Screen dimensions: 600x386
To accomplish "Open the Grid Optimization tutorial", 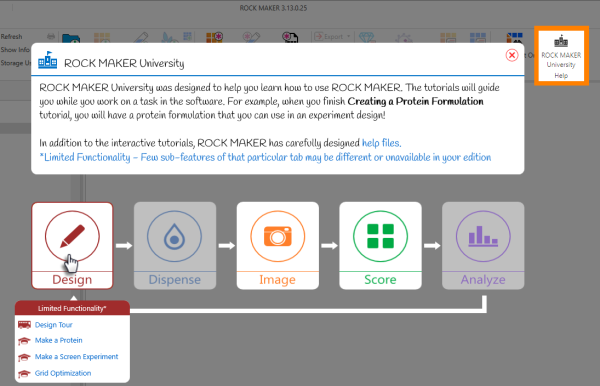I will (x=63, y=373).
